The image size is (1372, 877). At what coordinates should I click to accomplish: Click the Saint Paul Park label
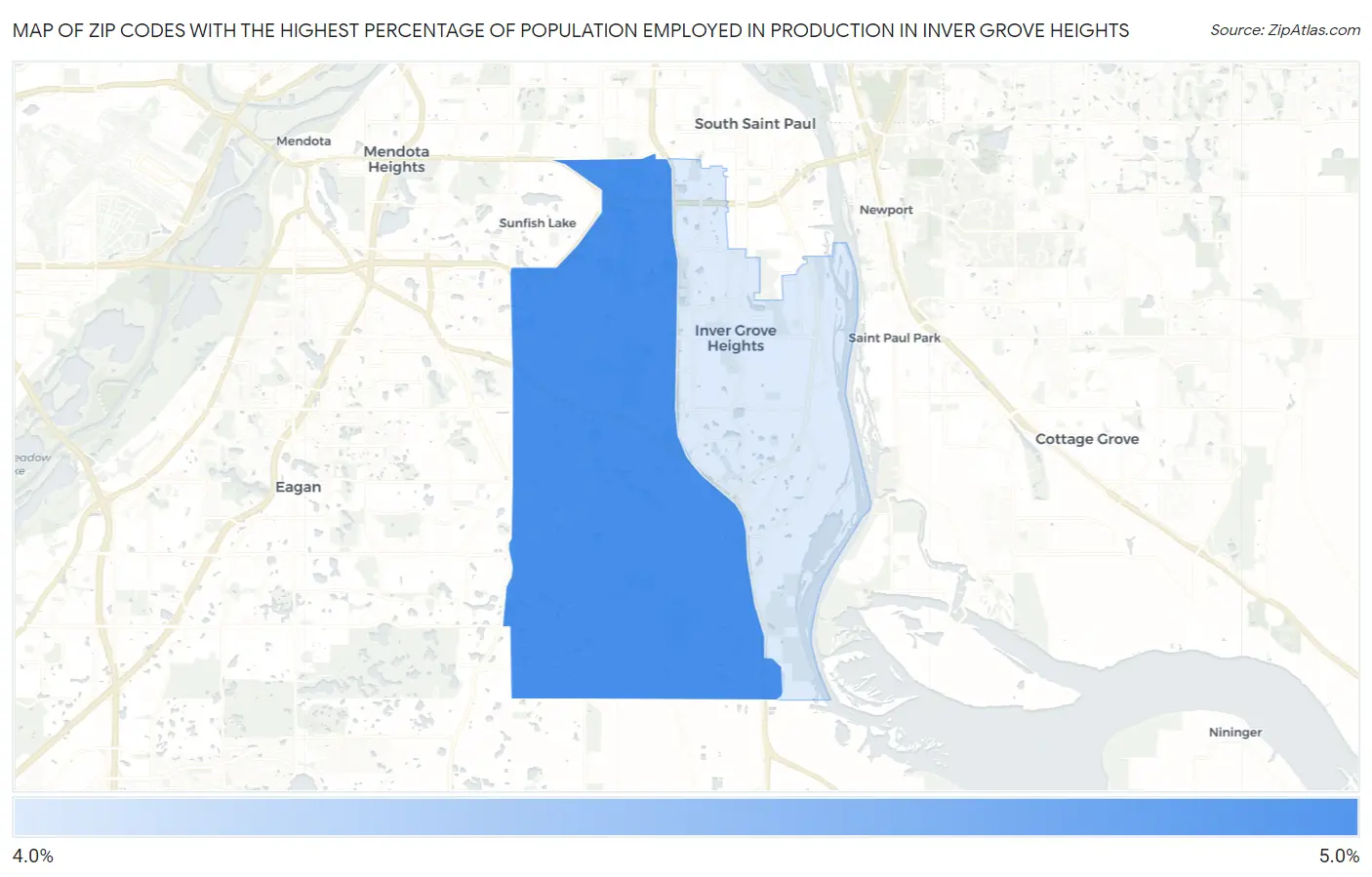(895, 339)
